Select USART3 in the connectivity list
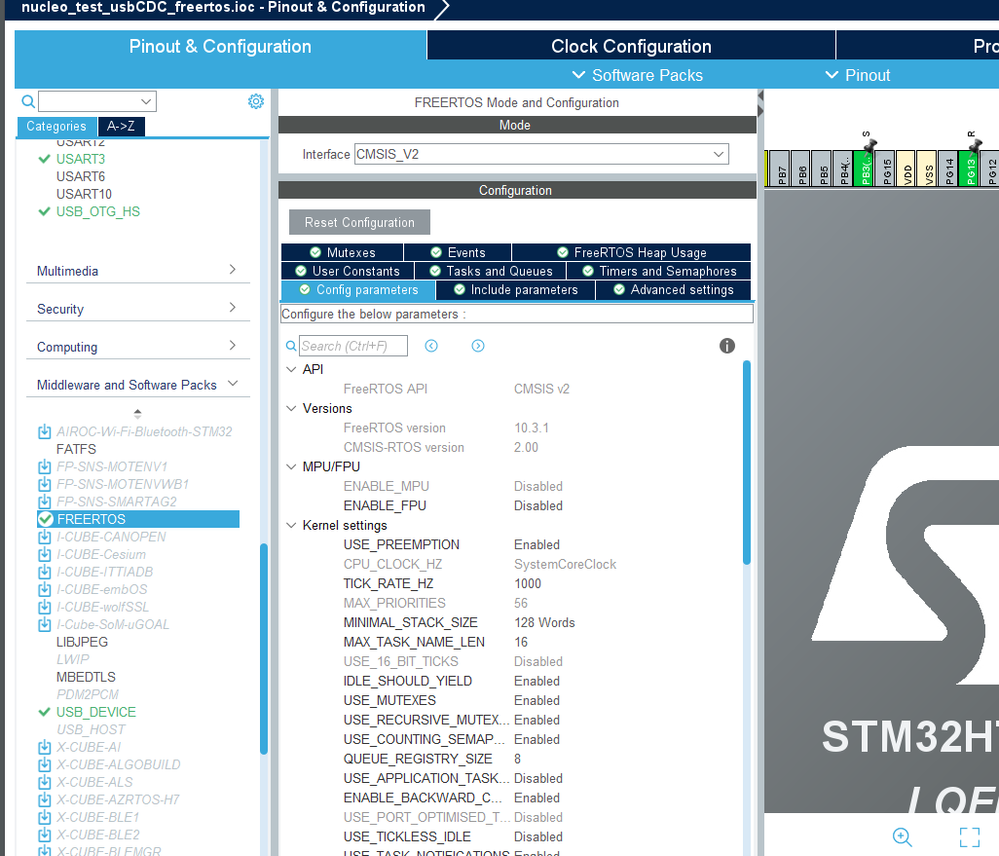Image resolution: width=999 pixels, height=856 pixels. [x=80, y=159]
